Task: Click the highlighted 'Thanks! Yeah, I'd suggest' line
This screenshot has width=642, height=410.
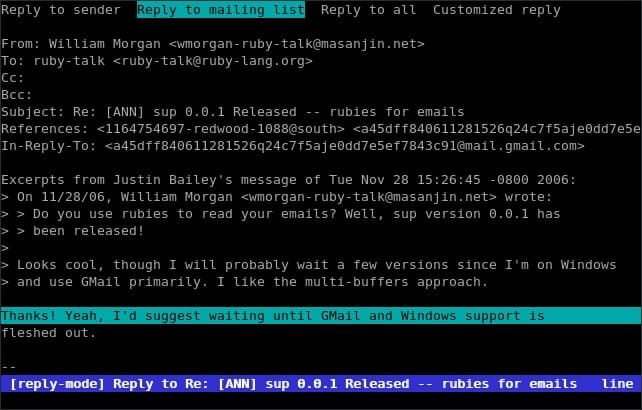Action: tap(321, 316)
